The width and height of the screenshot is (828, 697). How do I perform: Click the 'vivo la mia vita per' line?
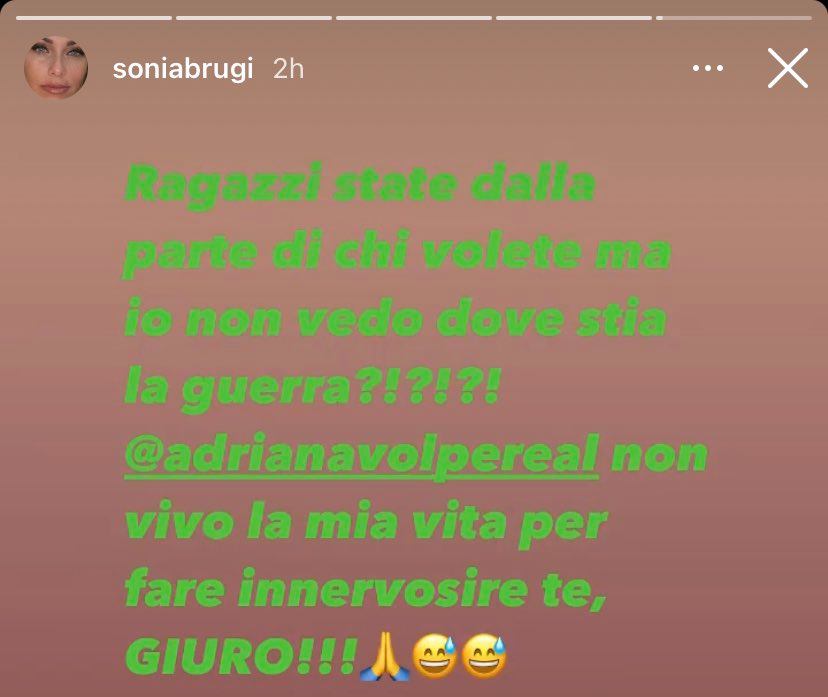pos(366,524)
